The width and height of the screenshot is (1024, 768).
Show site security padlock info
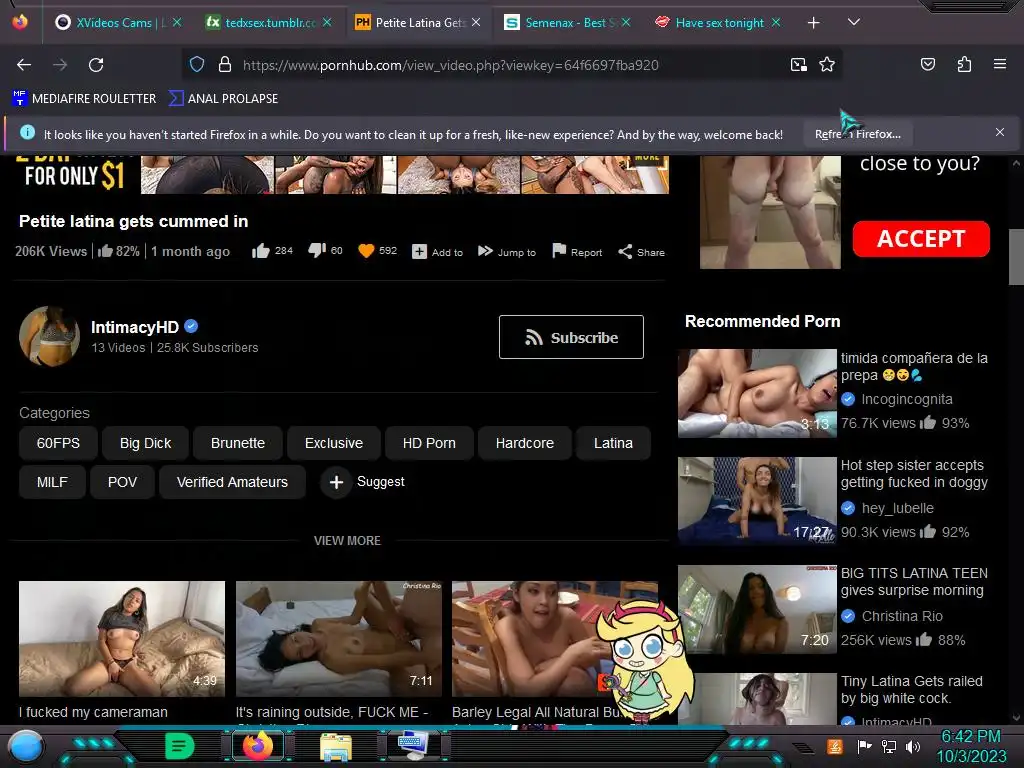[225, 65]
